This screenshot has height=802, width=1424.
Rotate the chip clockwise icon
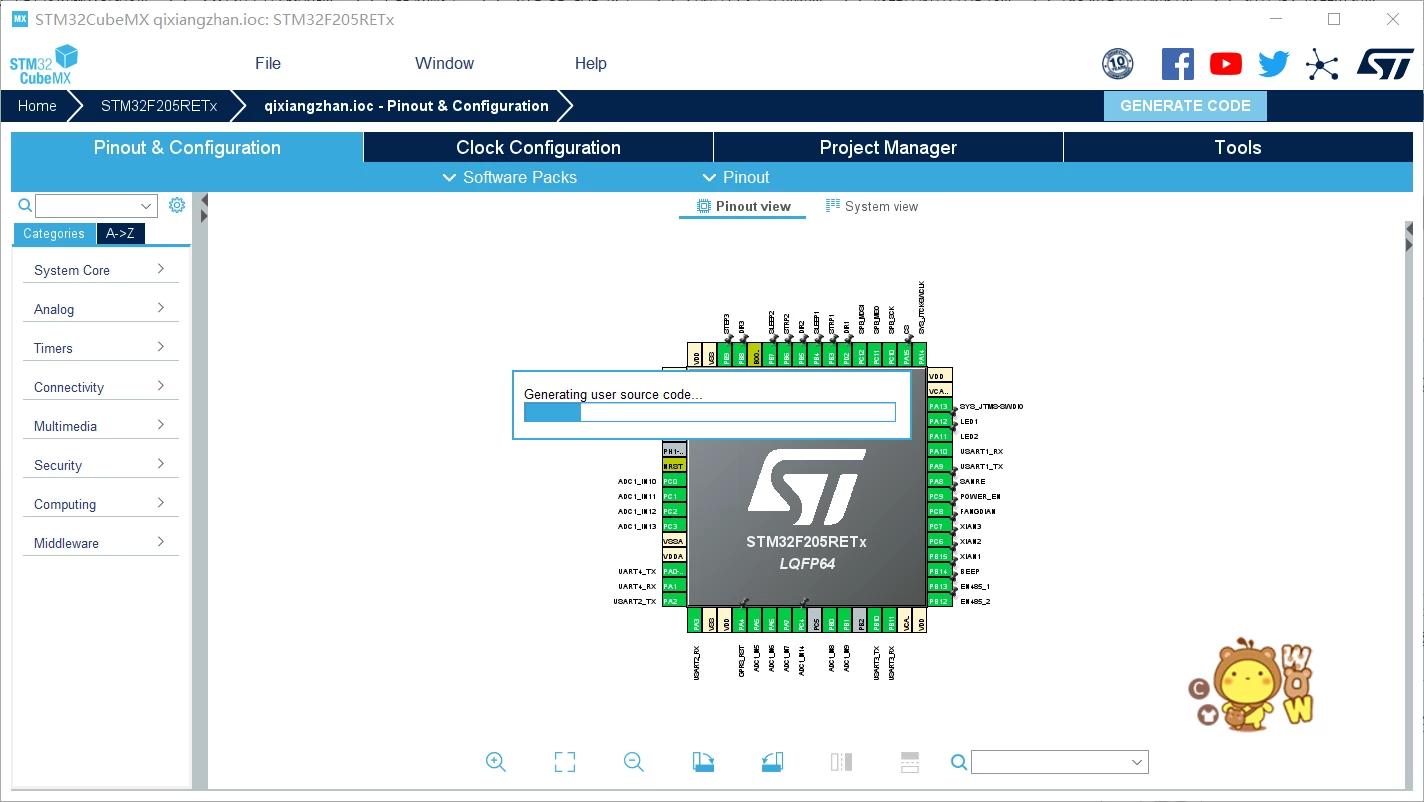coord(703,762)
